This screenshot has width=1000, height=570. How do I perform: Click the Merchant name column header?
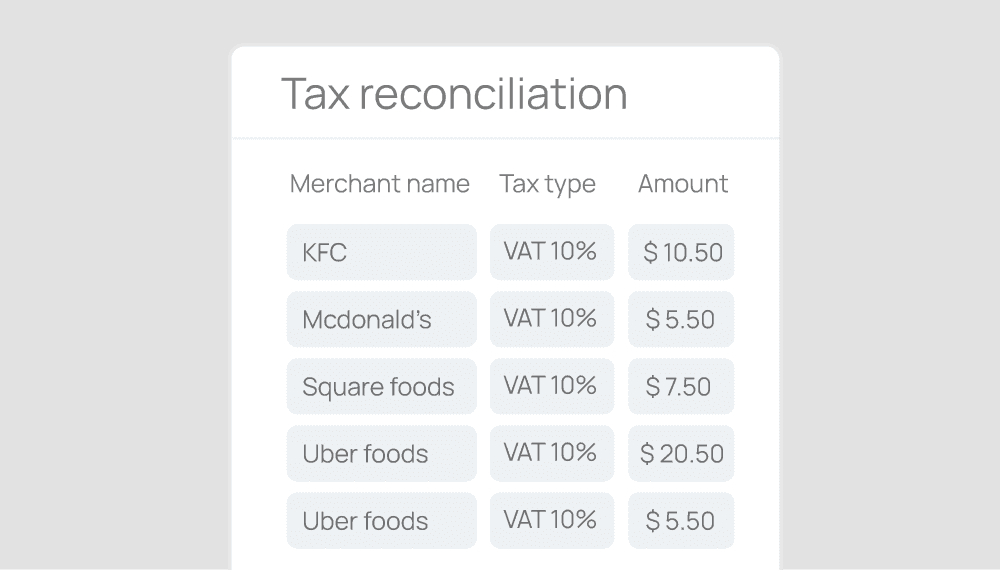coord(379,184)
